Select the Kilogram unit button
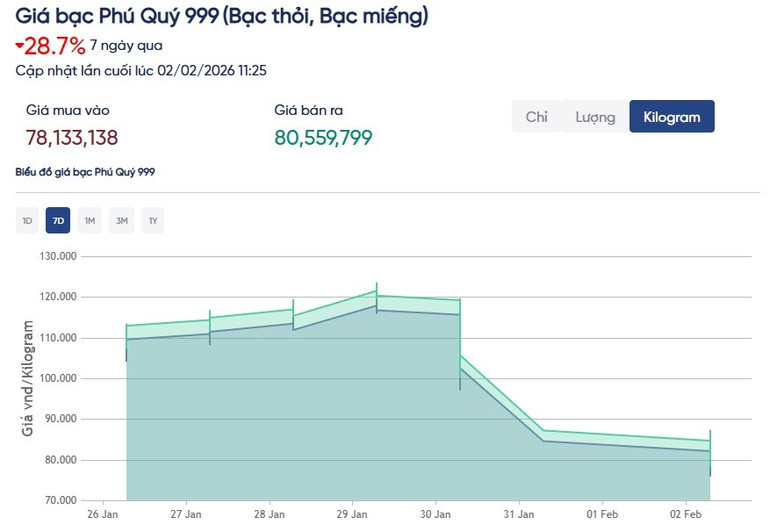Viewport: 770px width, 531px height. pos(671,117)
